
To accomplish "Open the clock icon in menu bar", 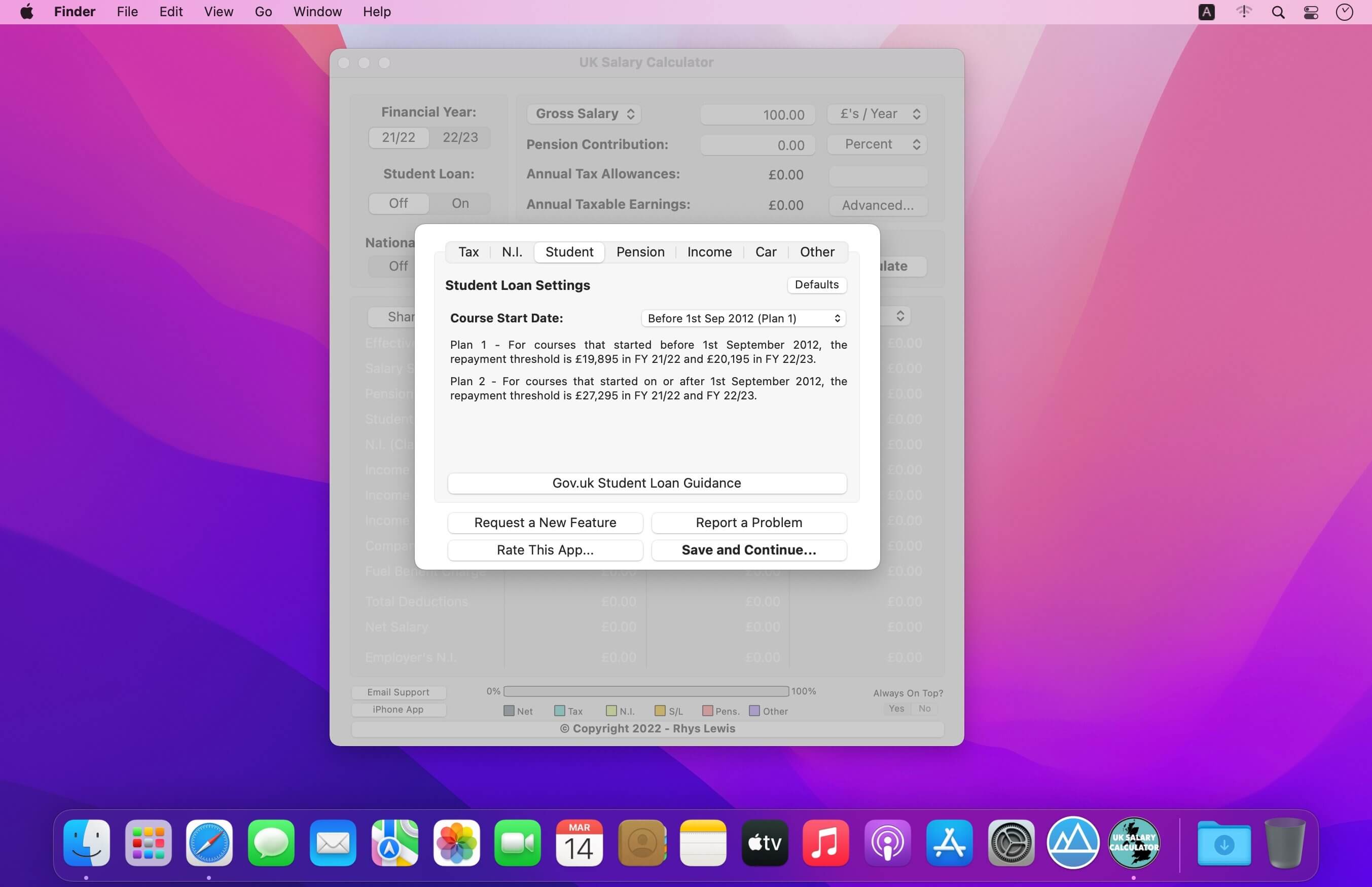I will tap(1344, 12).
